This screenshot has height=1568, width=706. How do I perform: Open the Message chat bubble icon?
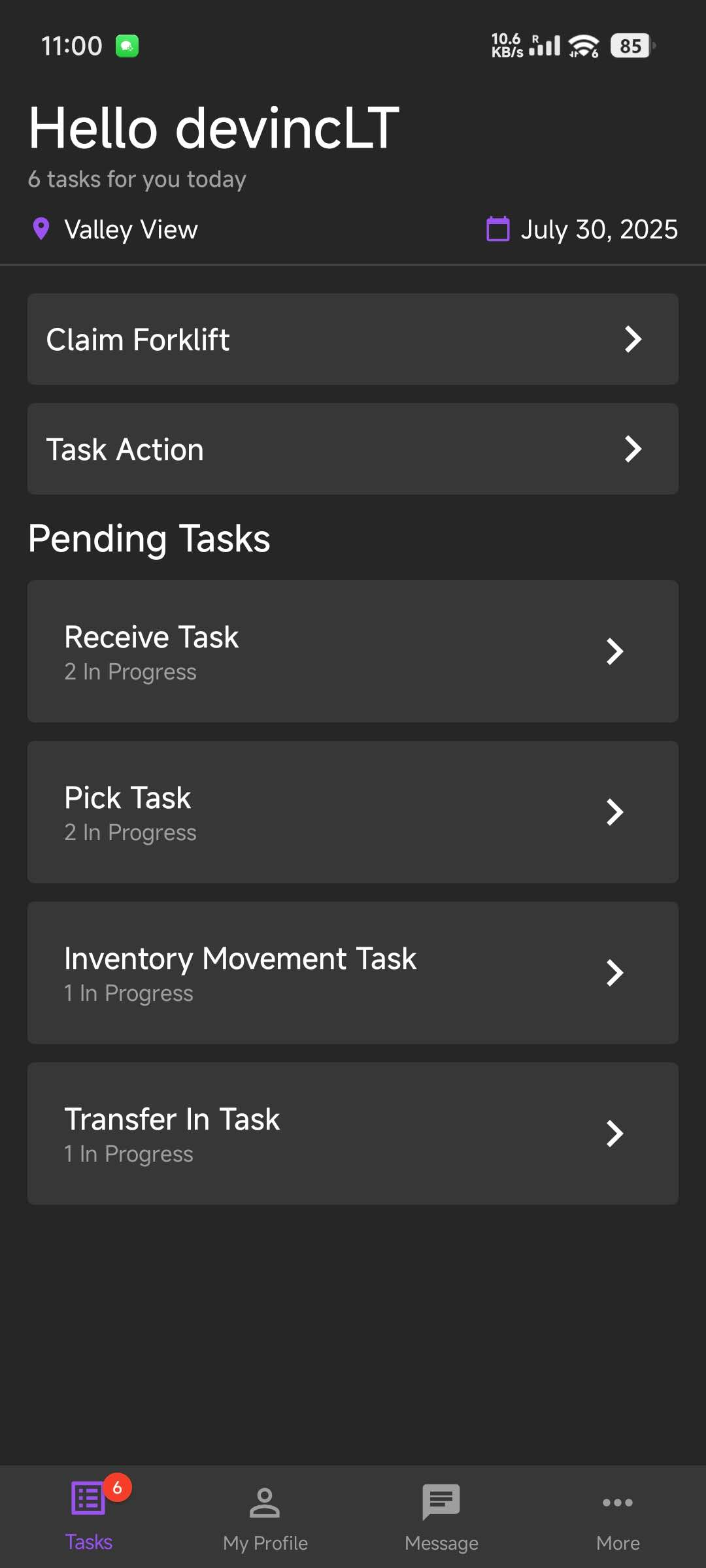441,1502
